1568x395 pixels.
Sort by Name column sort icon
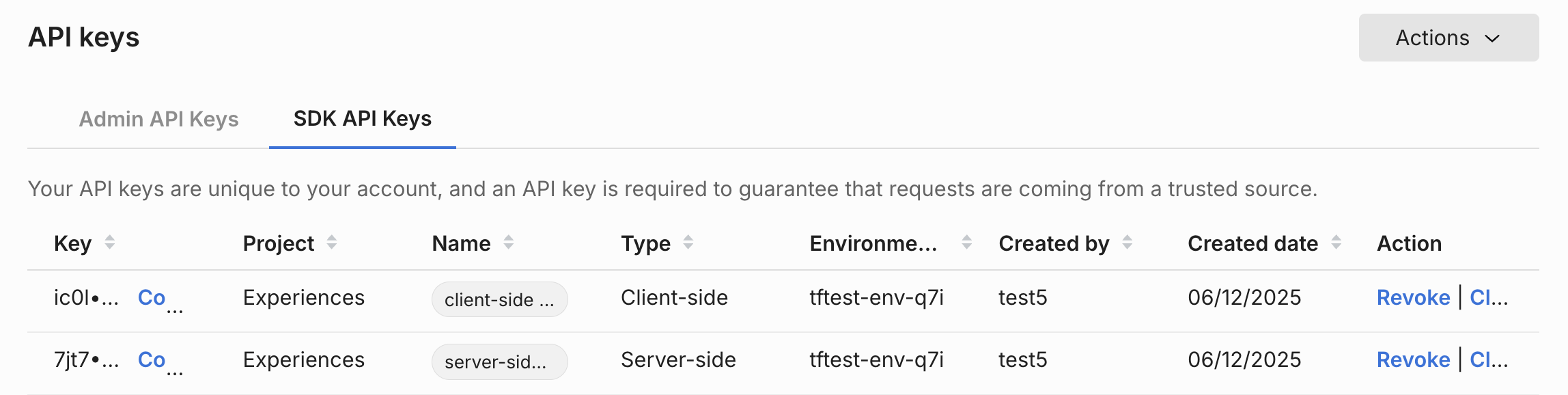coord(508,243)
